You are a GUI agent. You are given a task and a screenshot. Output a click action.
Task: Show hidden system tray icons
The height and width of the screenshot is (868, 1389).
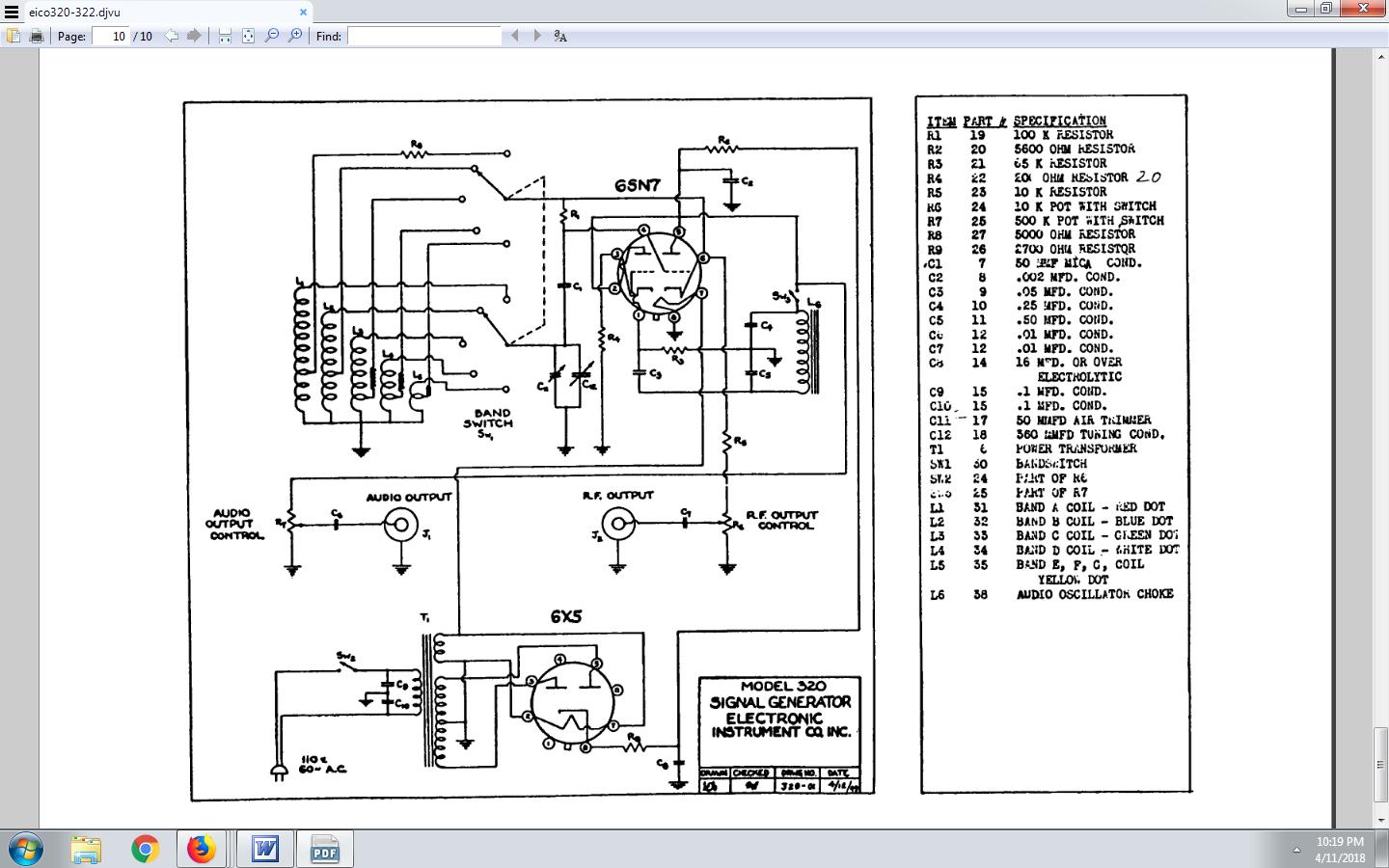pos(1295,850)
